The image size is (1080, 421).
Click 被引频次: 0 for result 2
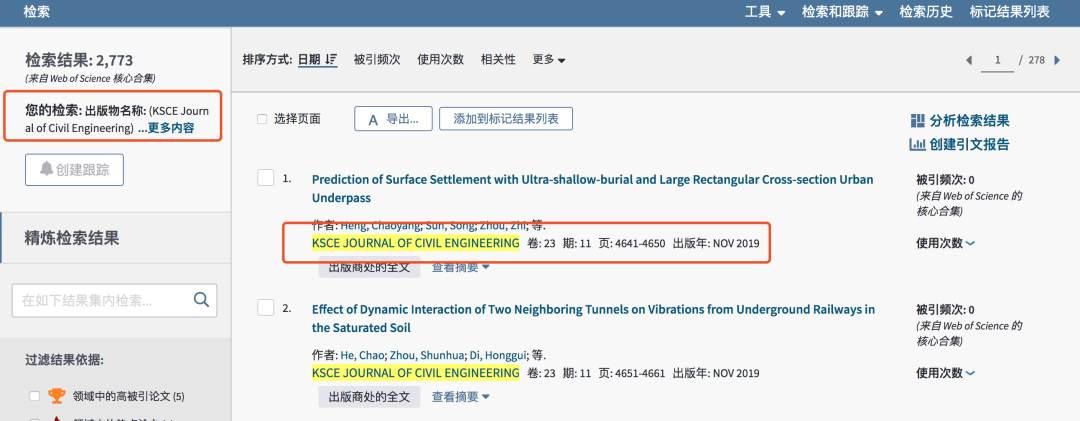point(945,309)
